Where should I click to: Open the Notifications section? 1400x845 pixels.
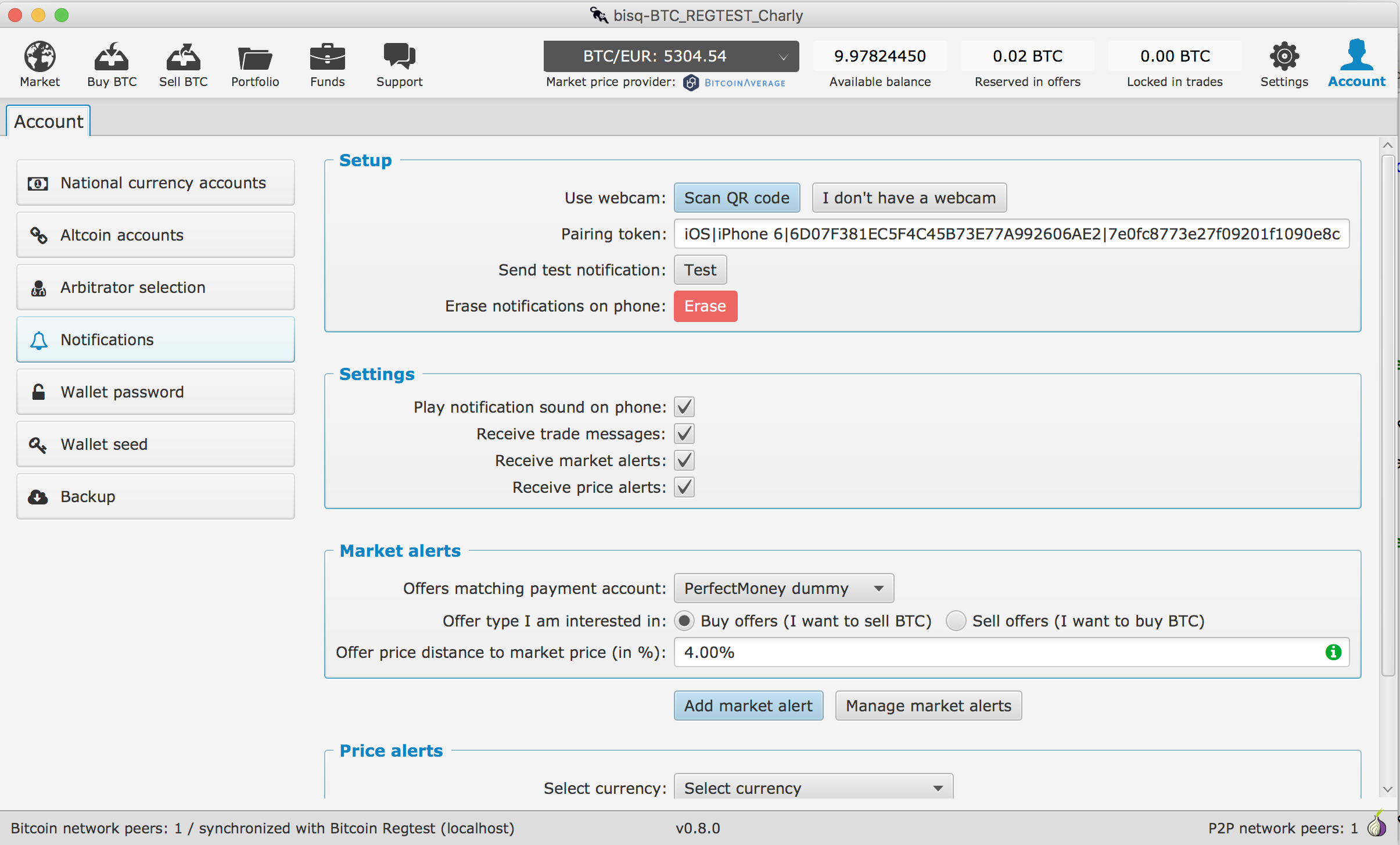coord(156,339)
